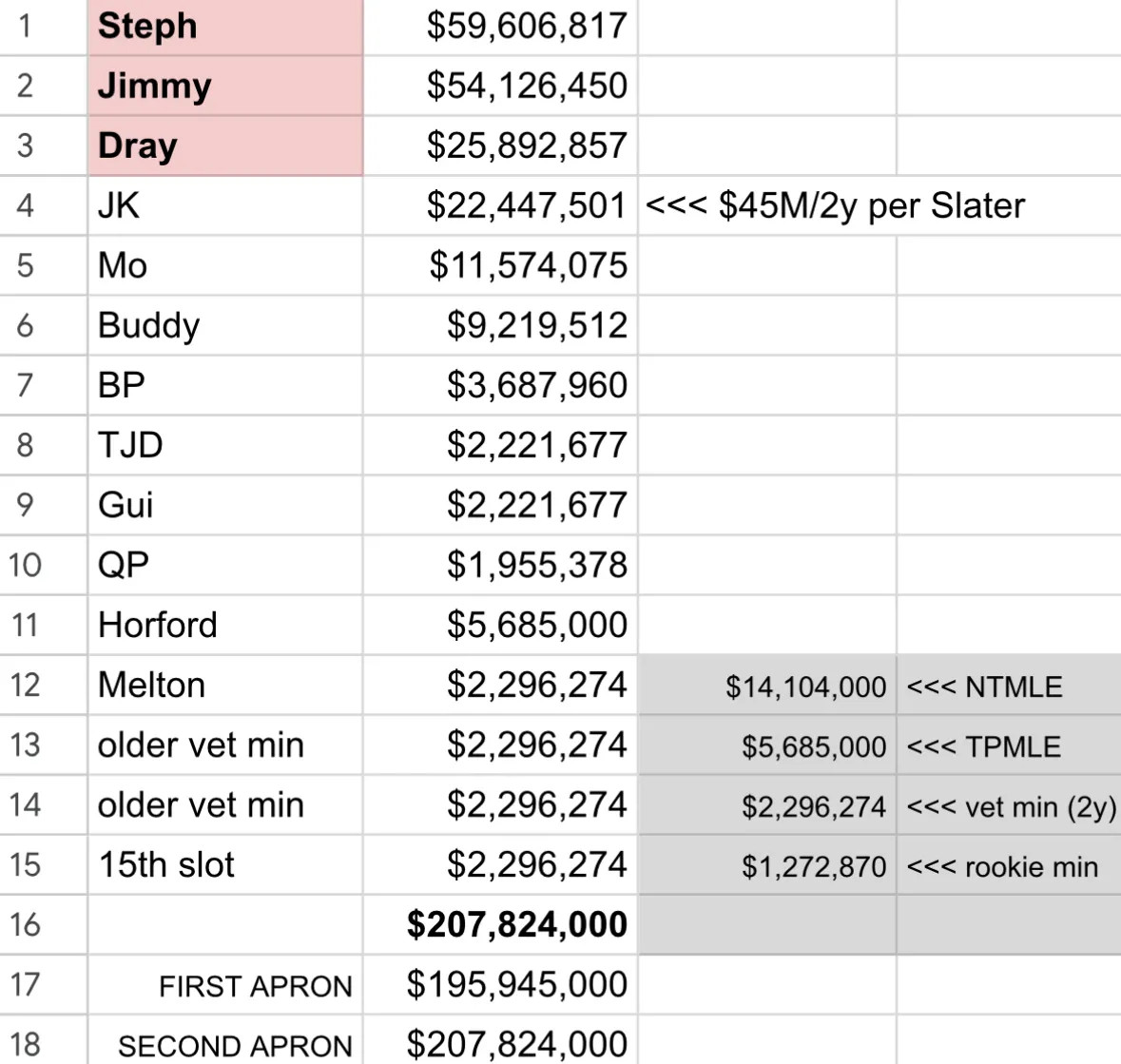Select the '<<< vet min (2y)' cell

click(x=1009, y=805)
